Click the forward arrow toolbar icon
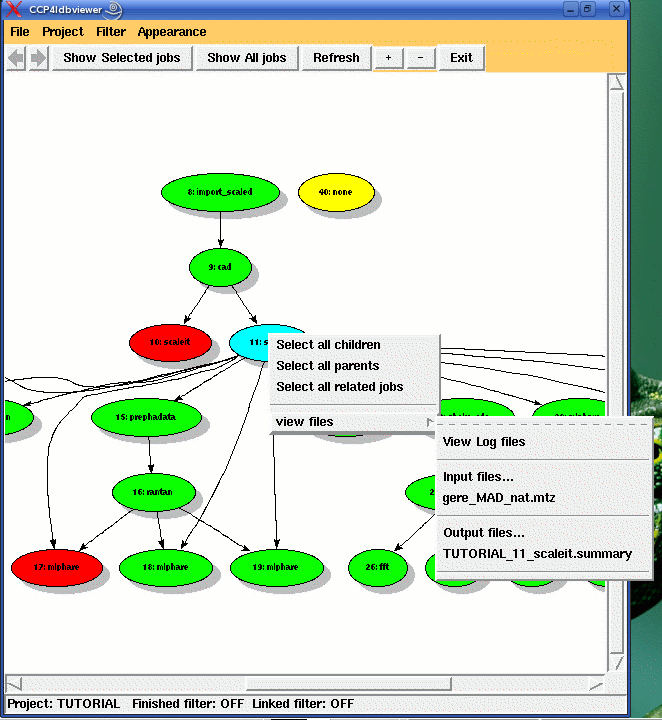The height and width of the screenshot is (720, 662). coord(39,58)
